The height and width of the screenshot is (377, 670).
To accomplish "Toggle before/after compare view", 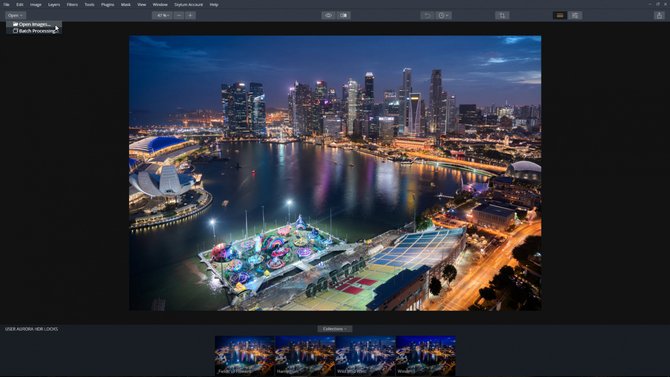I will 344,15.
